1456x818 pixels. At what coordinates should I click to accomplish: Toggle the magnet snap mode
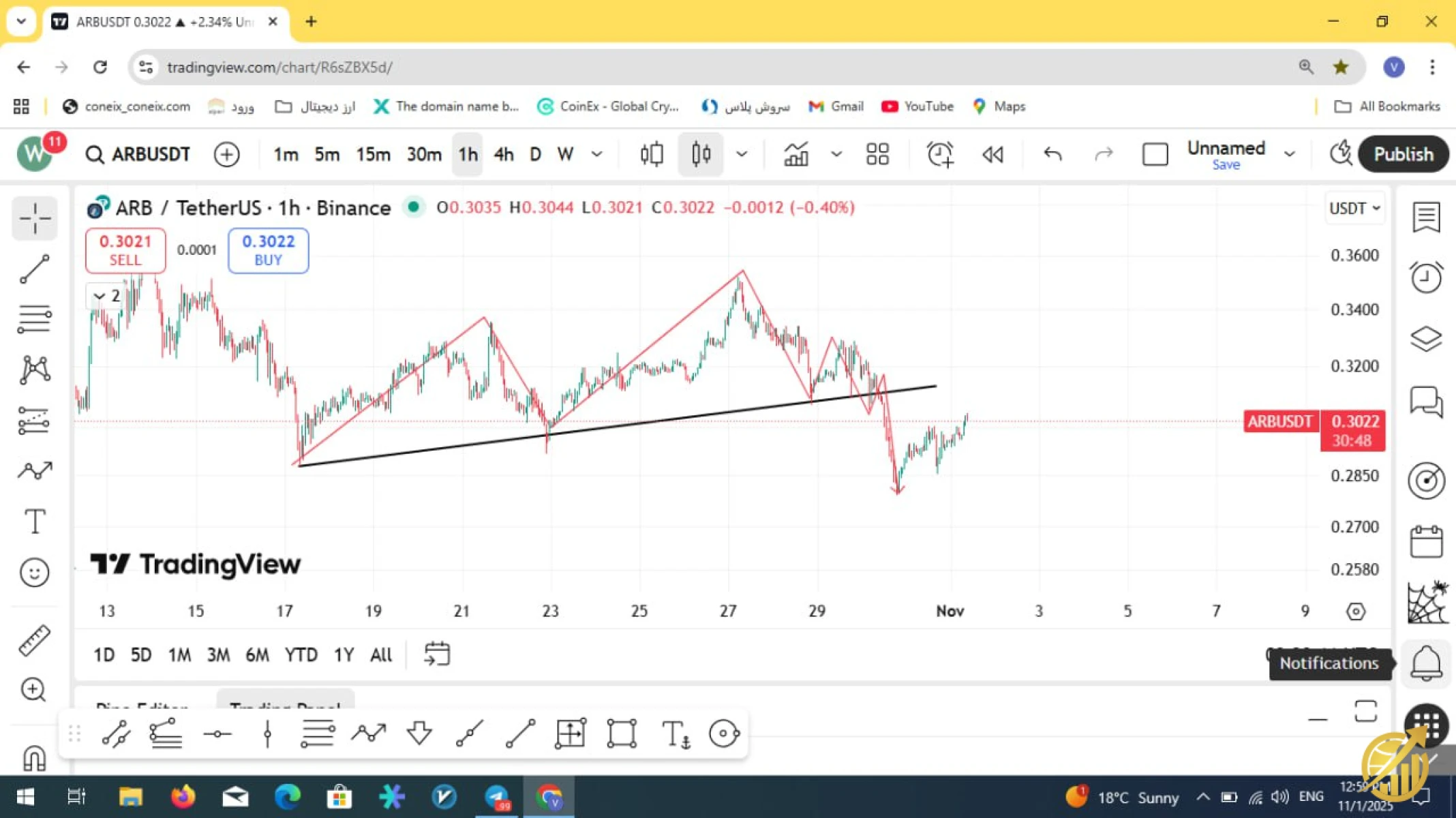coord(35,757)
